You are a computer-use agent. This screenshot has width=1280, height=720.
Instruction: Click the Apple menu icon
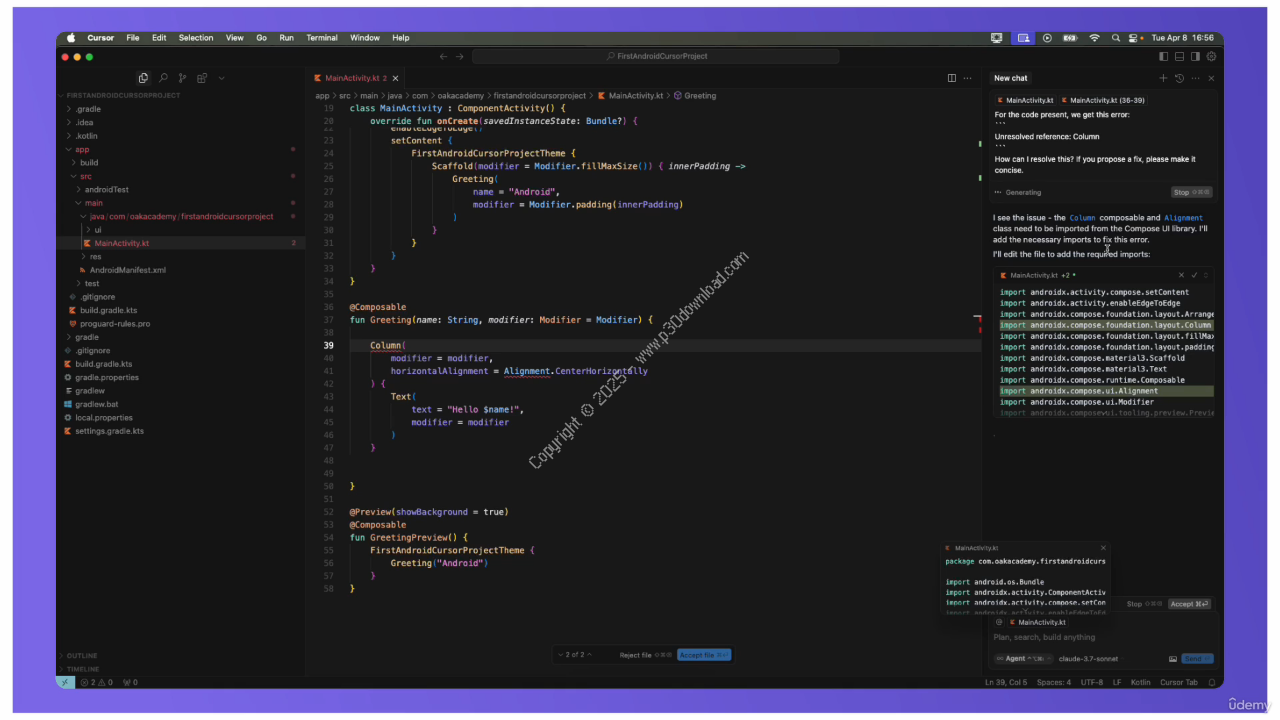coord(71,38)
